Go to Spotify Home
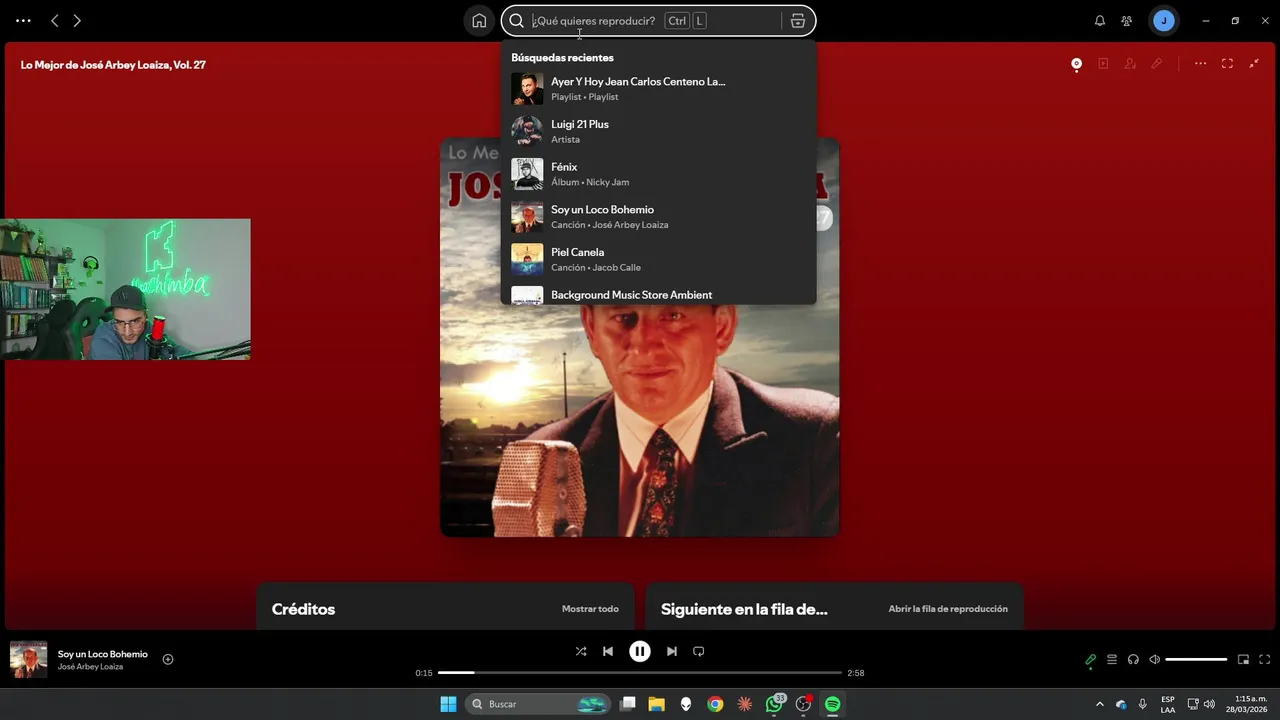The height and width of the screenshot is (720, 1280). [x=479, y=21]
